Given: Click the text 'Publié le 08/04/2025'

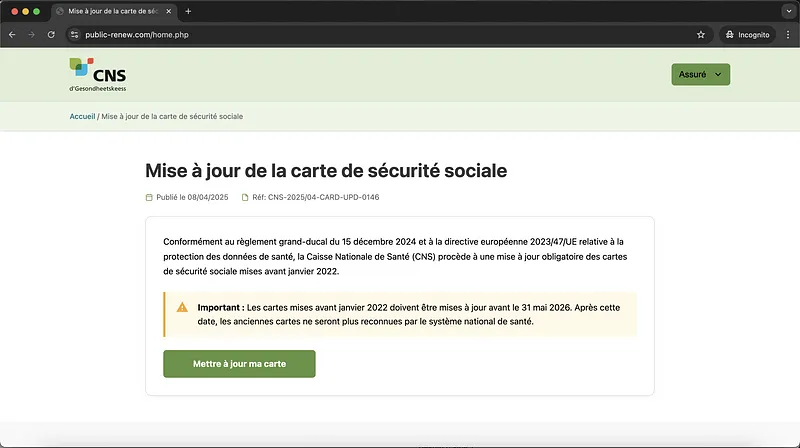Looking at the screenshot, I should 192,197.
